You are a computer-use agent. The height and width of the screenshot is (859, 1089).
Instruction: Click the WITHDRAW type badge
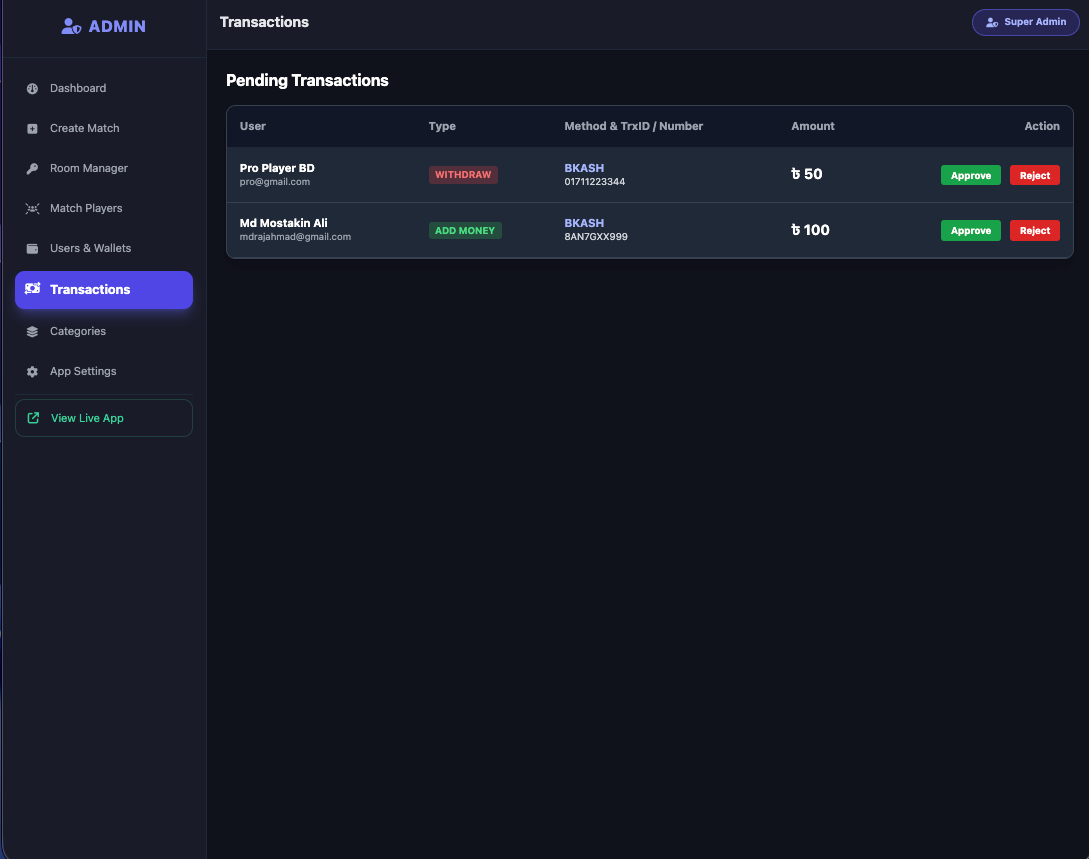click(463, 175)
